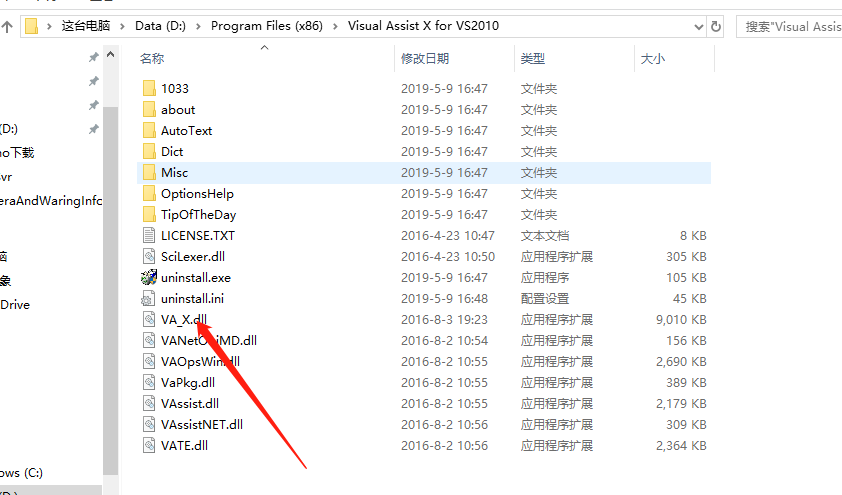
Task: Select the VATE.dll file icon
Action: (149, 445)
